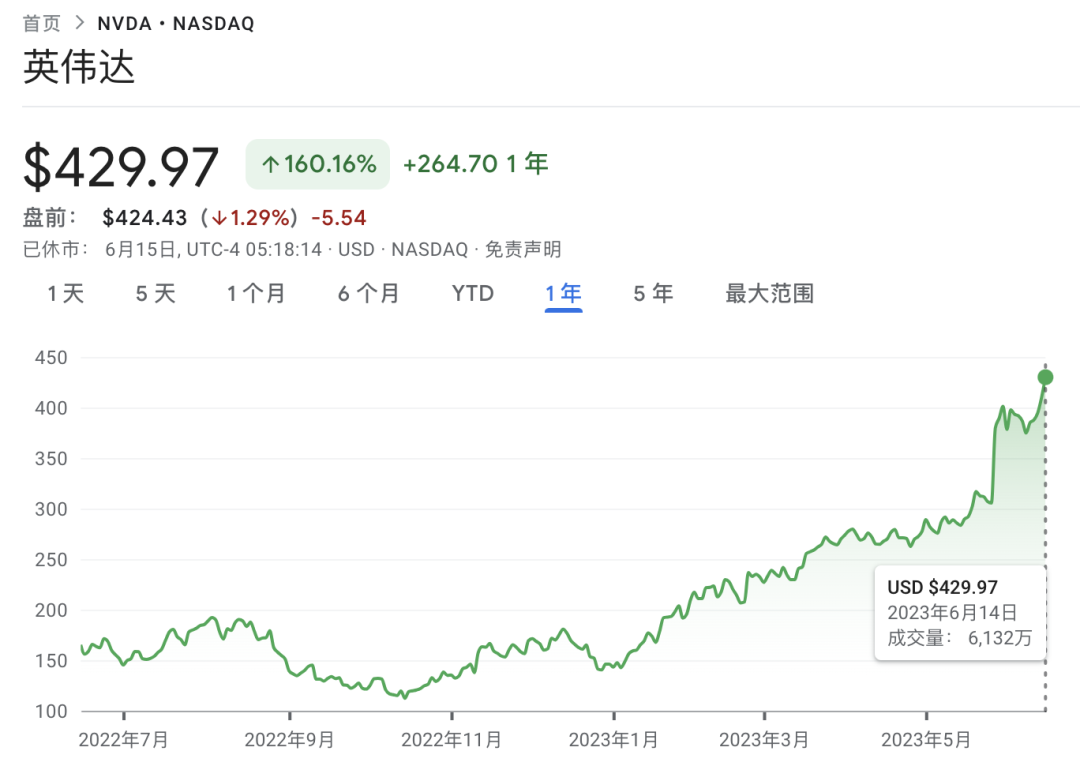This screenshot has width=1080, height=781.
Task: Click the 2023年1月 axis marker
Action: point(614,740)
